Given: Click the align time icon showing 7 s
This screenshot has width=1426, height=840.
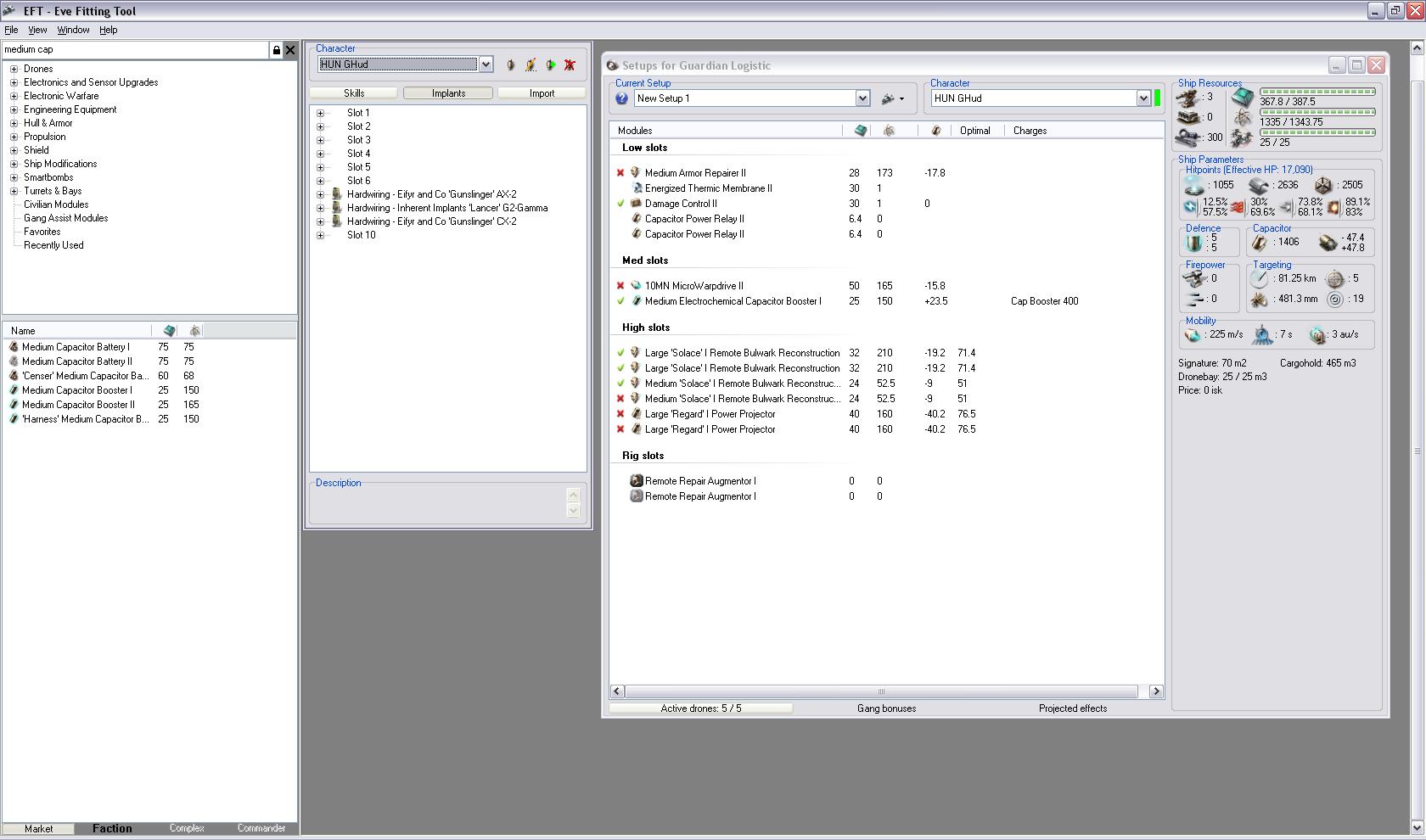Looking at the screenshot, I should pyautogui.click(x=1264, y=335).
